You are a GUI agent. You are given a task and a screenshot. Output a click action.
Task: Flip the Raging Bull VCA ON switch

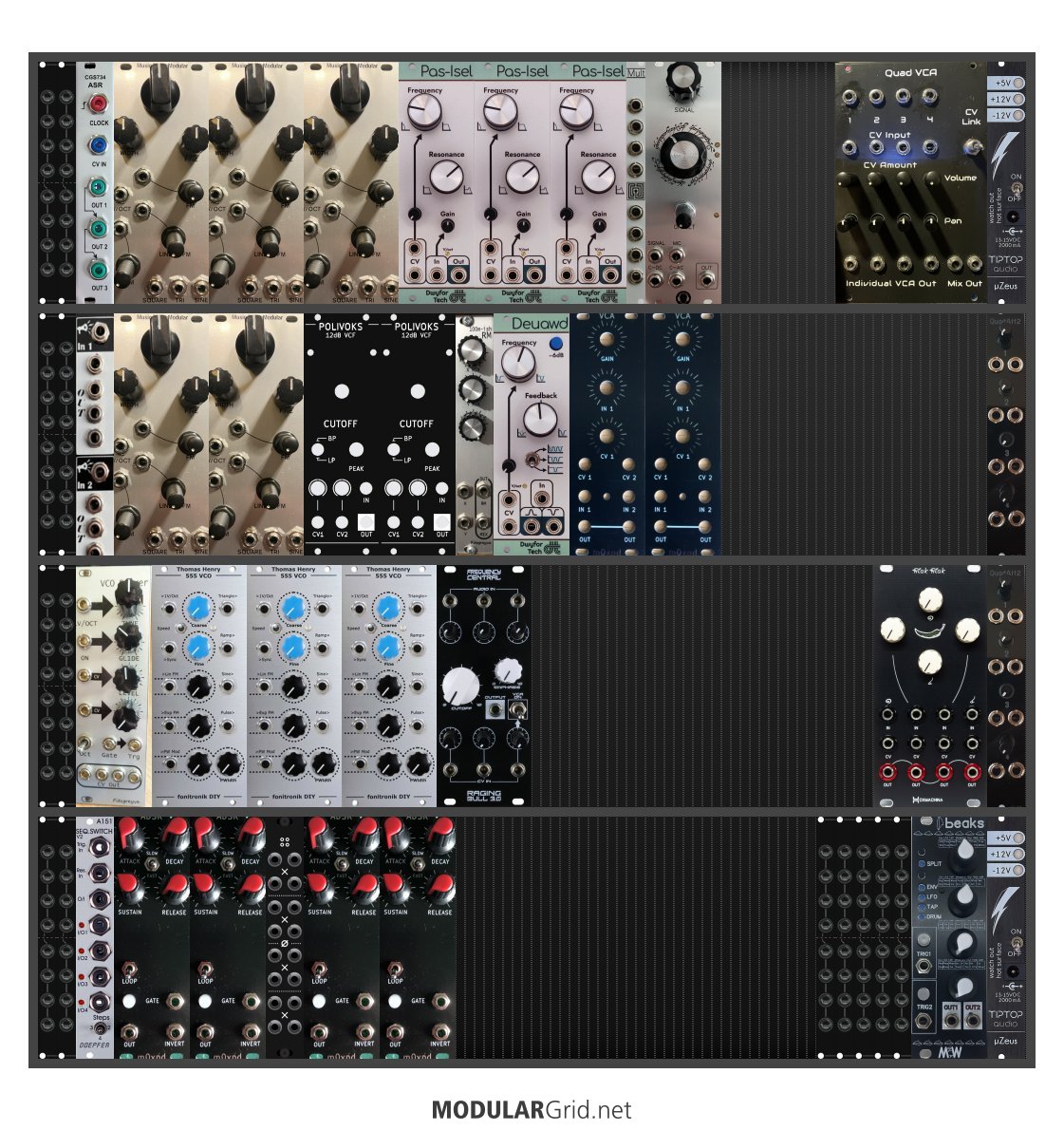(x=517, y=710)
